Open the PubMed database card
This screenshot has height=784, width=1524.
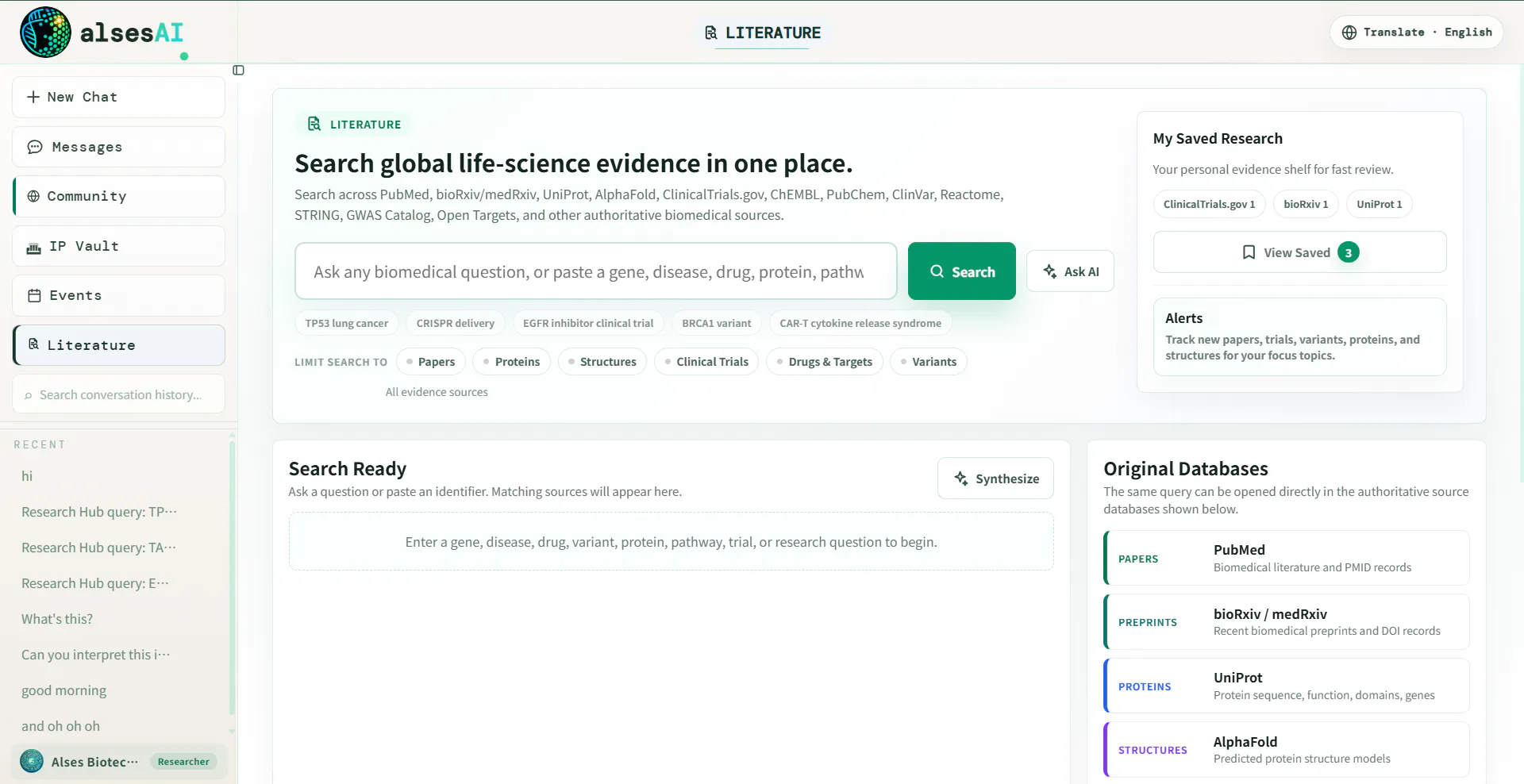(x=1287, y=558)
